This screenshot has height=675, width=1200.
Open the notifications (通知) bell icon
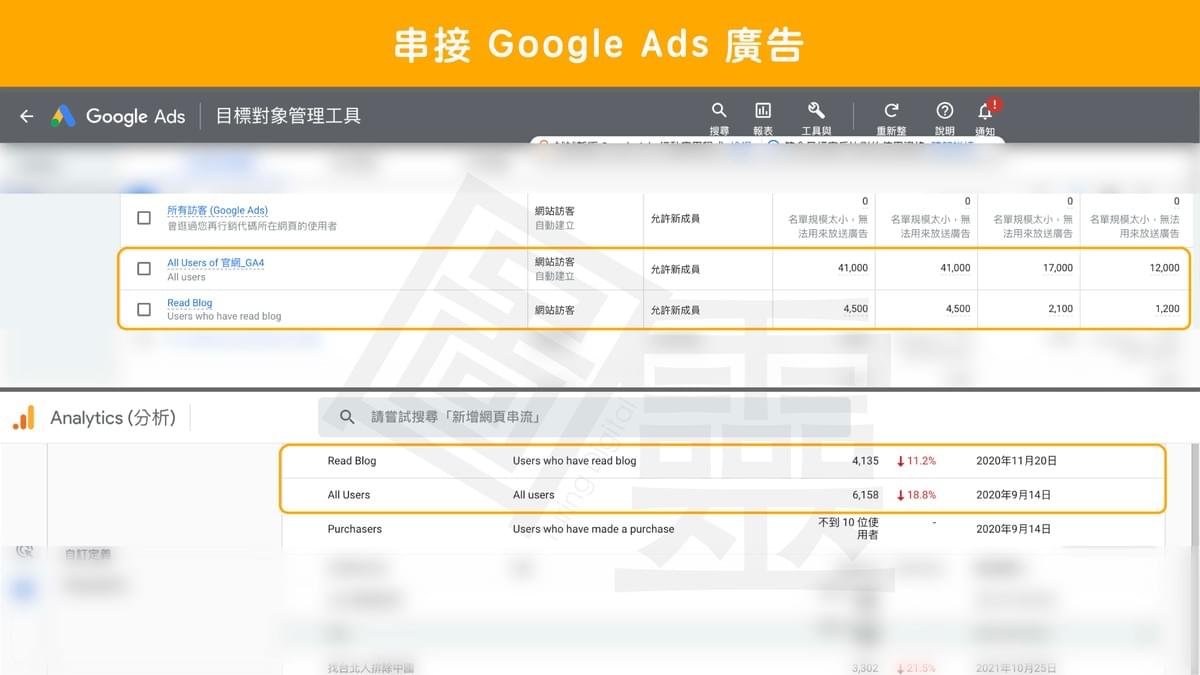click(x=986, y=110)
